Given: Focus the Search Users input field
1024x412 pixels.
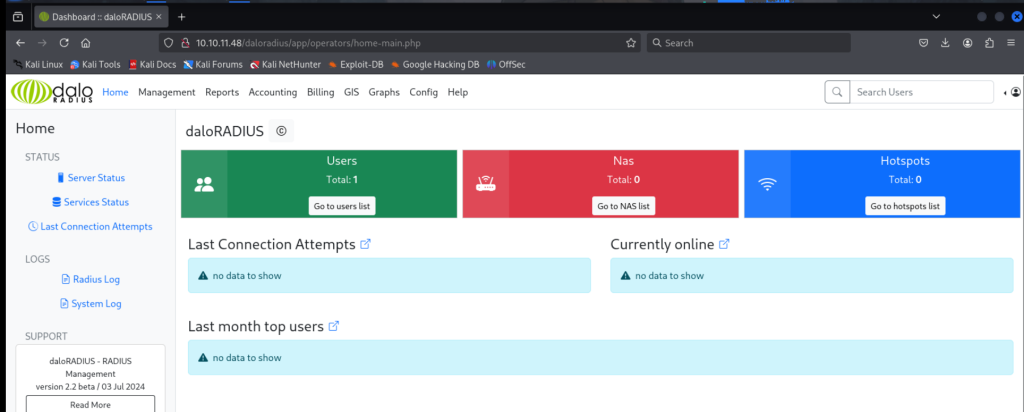Looking at the screenshot, I should pos(921,92).
